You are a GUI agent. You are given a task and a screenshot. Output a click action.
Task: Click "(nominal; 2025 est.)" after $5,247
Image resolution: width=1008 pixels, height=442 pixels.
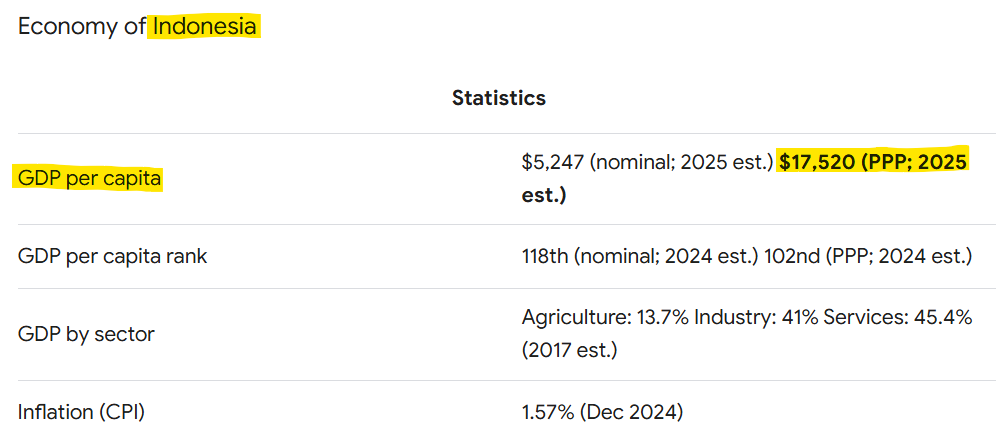(680, 162)
